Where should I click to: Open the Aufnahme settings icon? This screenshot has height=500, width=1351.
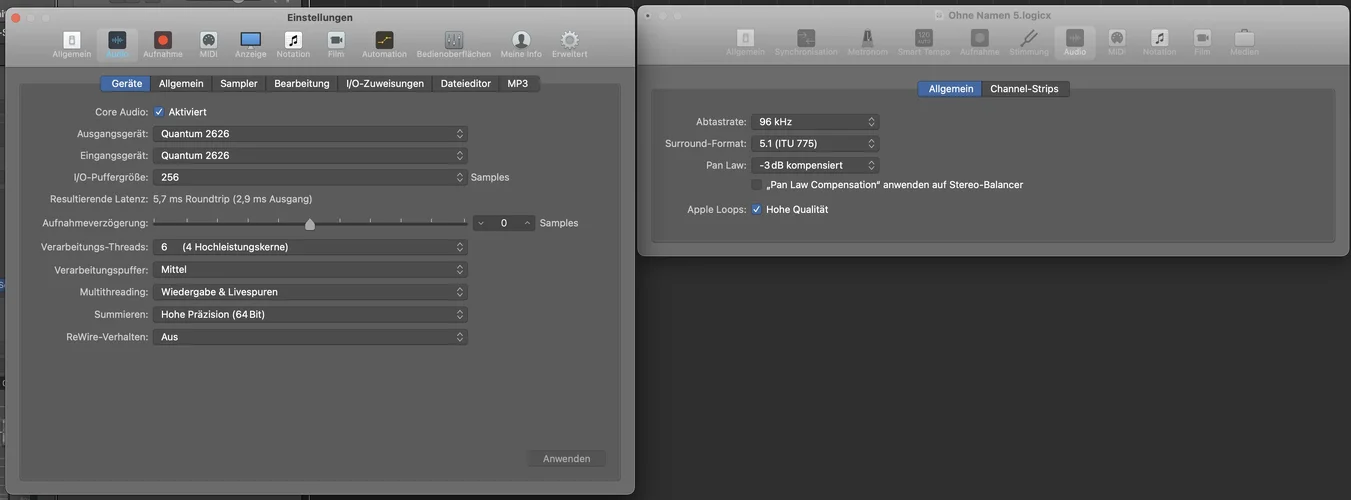pyautogui.click(x=163, y=44)
